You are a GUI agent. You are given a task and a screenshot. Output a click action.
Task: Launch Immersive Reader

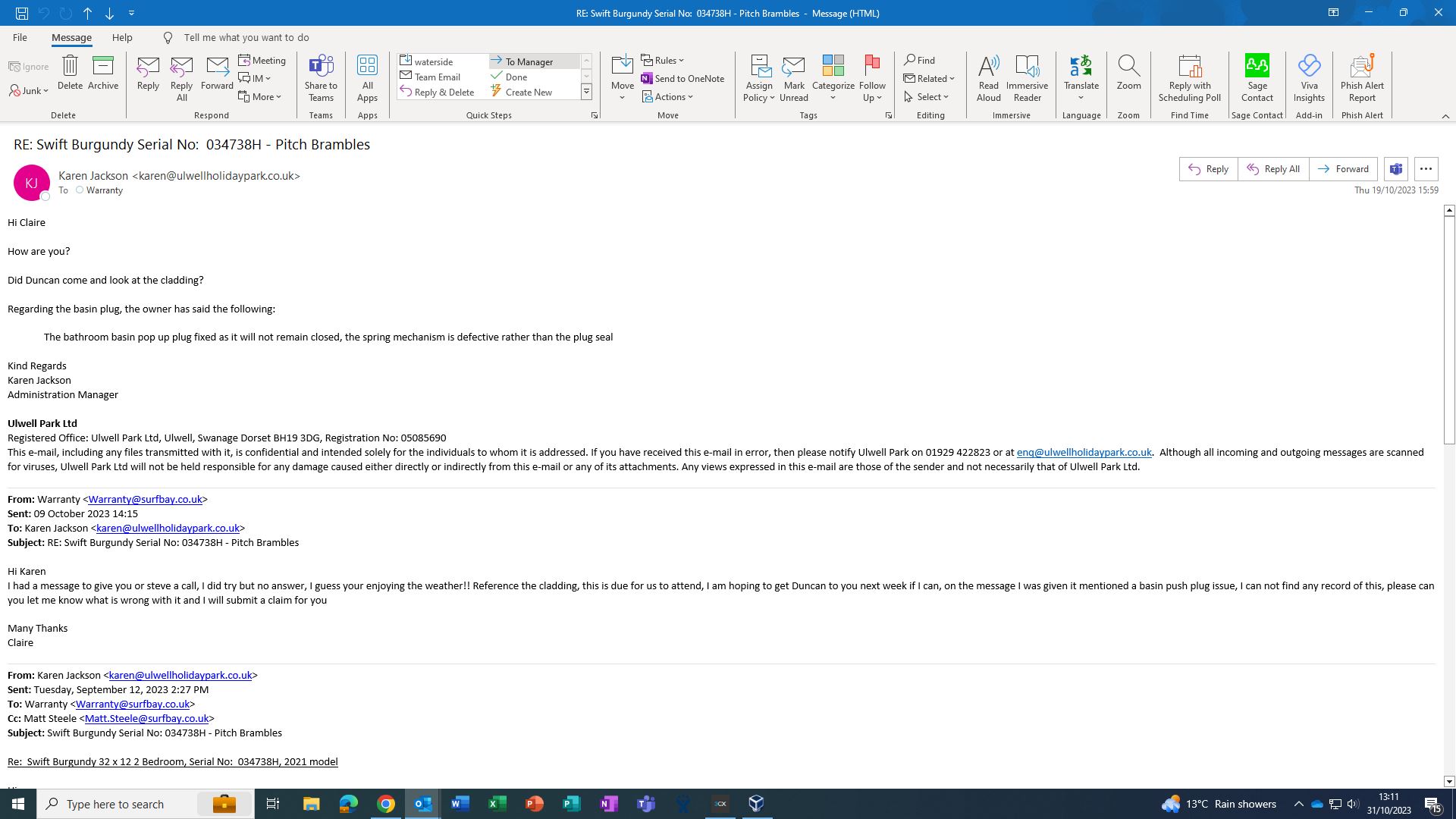click(1027, 77)
